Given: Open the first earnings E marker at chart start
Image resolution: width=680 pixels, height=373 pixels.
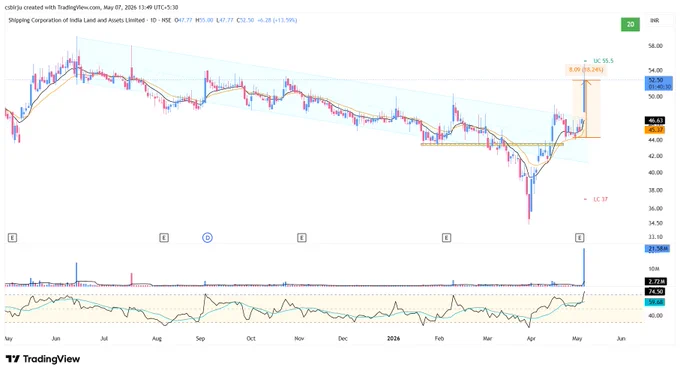Looking at the screenshot, I should tap(12, 238).
